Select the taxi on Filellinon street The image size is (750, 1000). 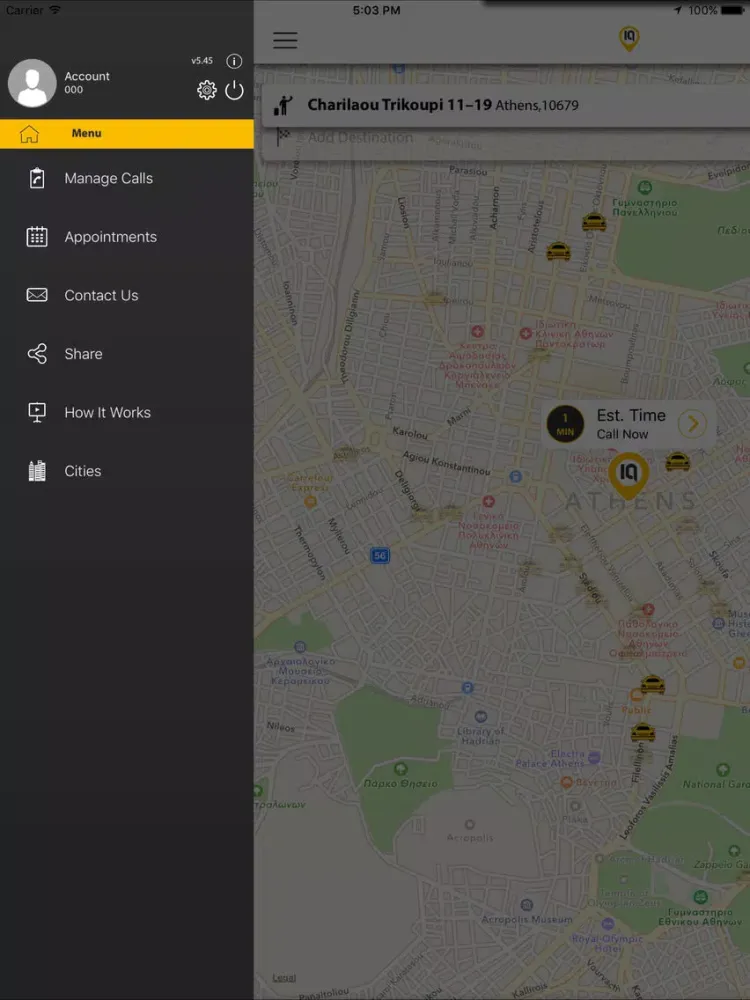coord(643,732)
